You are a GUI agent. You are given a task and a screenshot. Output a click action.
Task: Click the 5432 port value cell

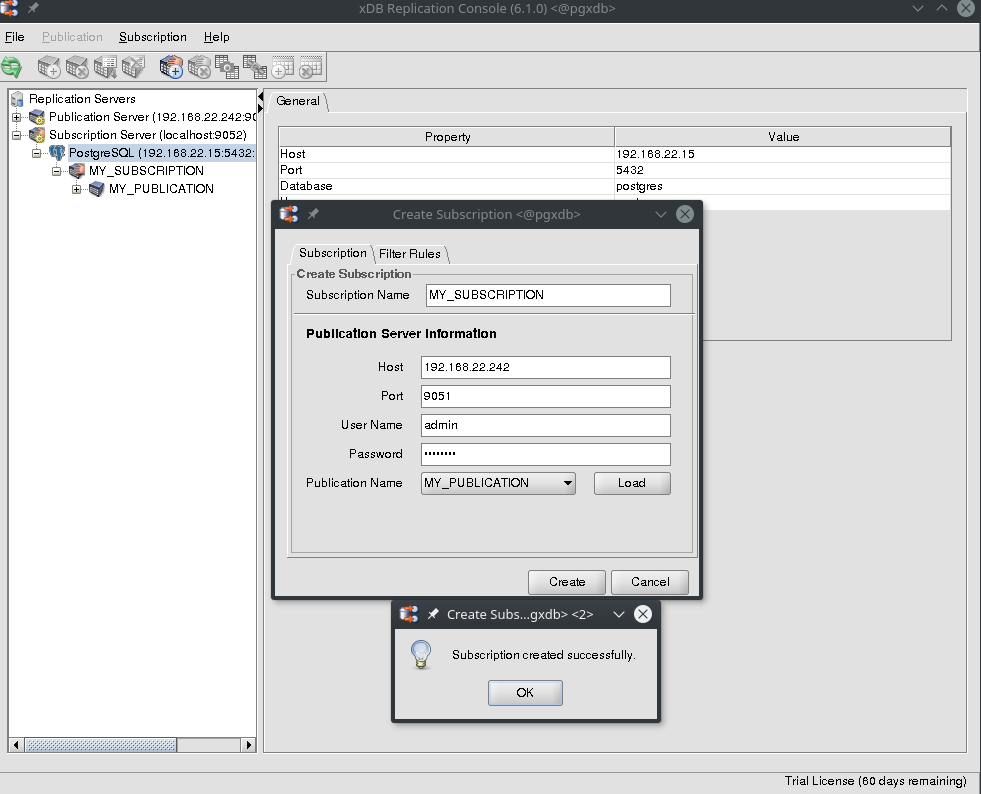pos(783,170)
